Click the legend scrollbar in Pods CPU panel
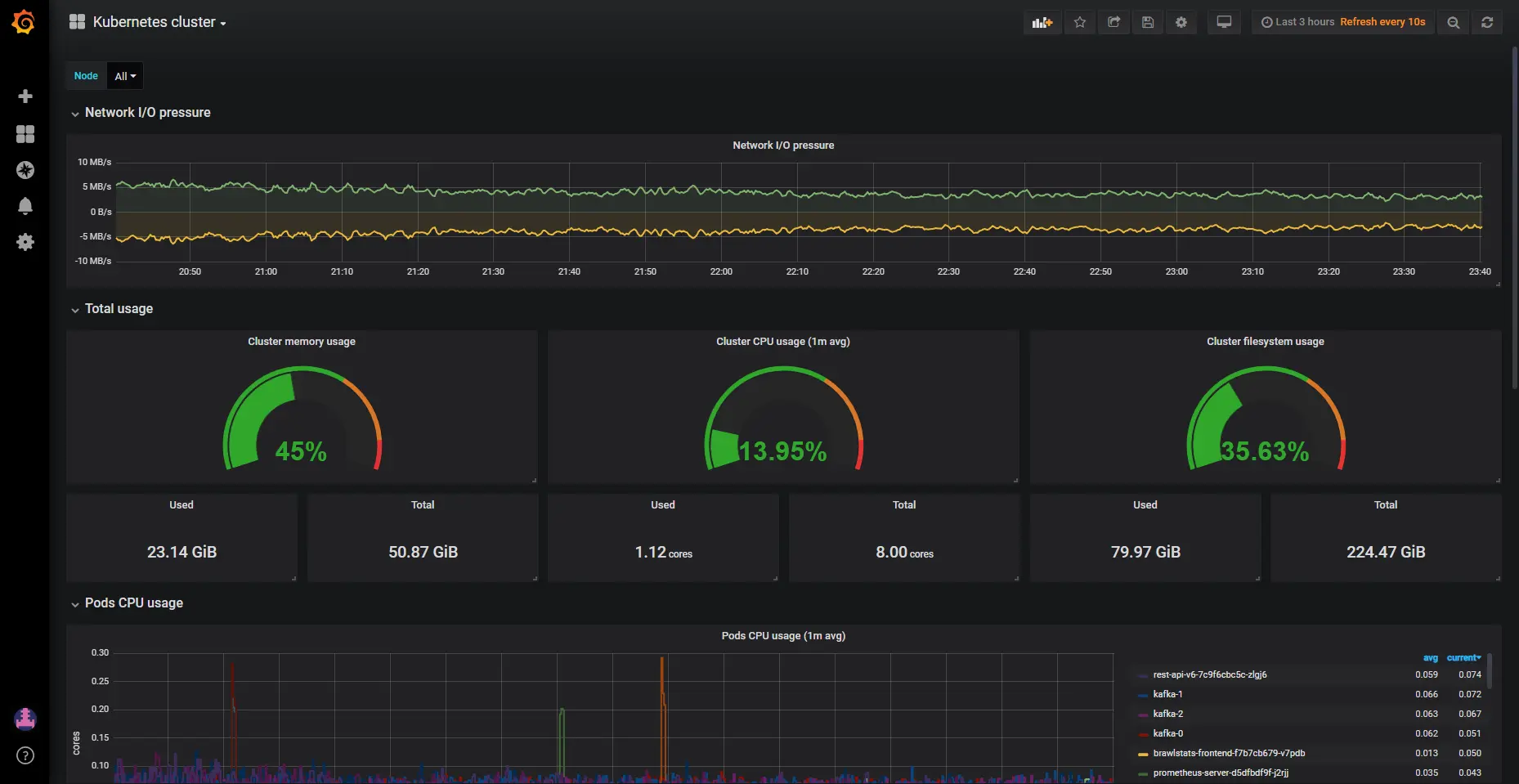 pyautogui.click(x=1490, y=671)
